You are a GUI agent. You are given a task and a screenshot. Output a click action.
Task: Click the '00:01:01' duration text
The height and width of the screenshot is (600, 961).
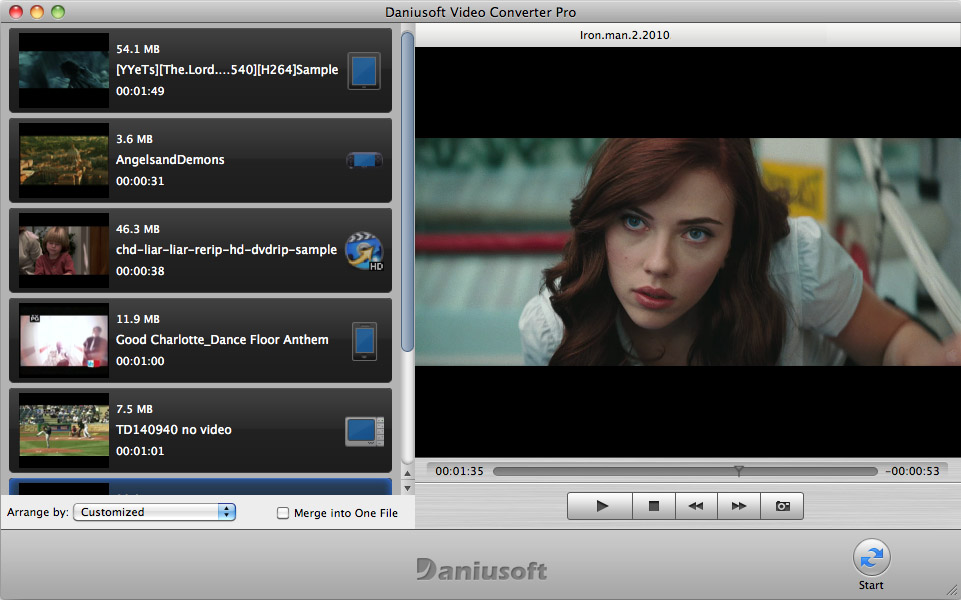(140, 452)
